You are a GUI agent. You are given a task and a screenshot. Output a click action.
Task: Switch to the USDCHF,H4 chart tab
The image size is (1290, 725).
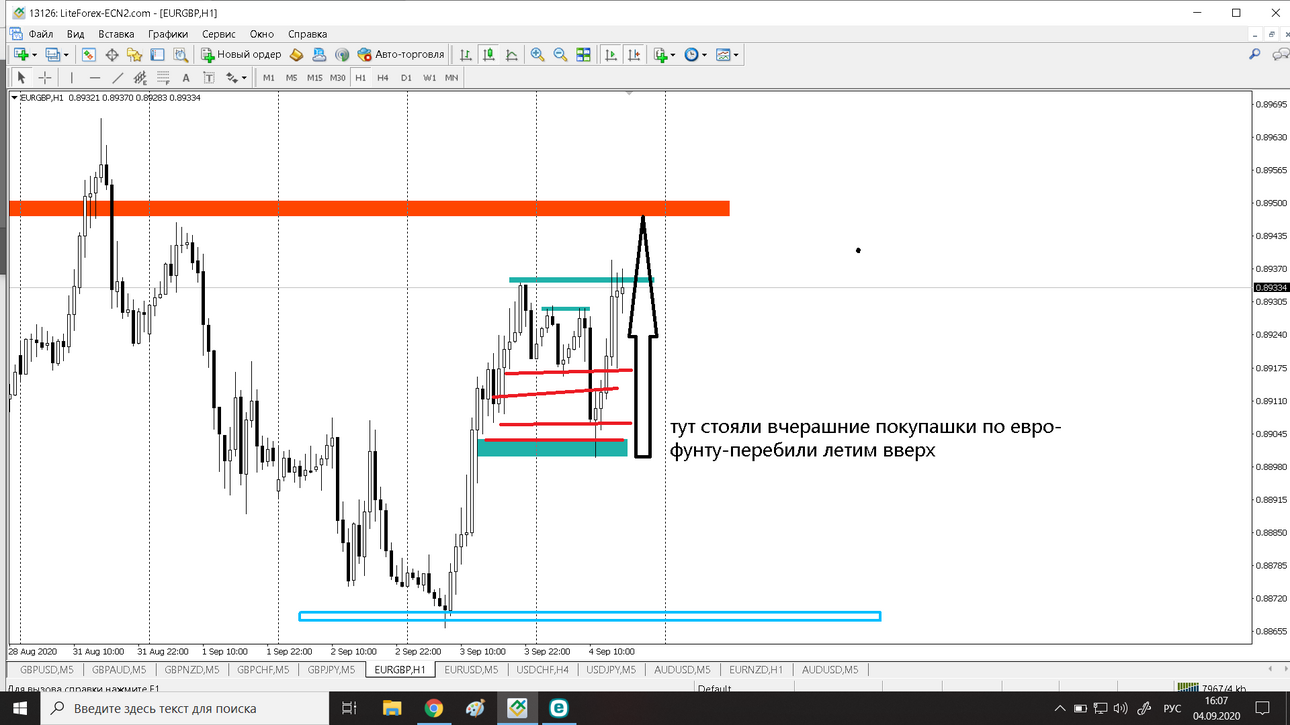coord(542,670)
